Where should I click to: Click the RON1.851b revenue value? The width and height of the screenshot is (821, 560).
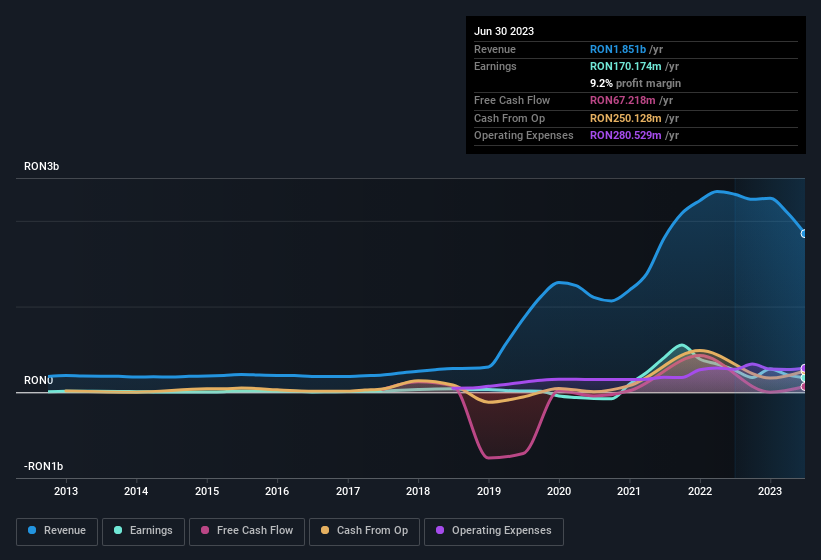pyautogui.click(x=618, y=49)
